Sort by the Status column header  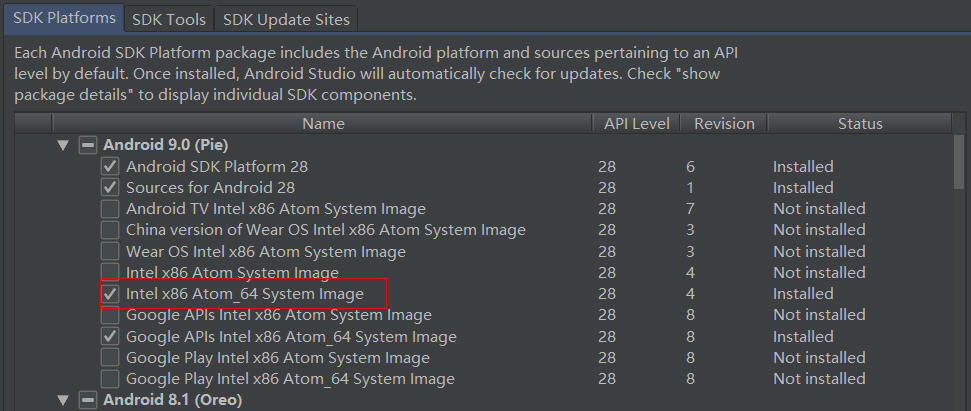pos(860,123)
